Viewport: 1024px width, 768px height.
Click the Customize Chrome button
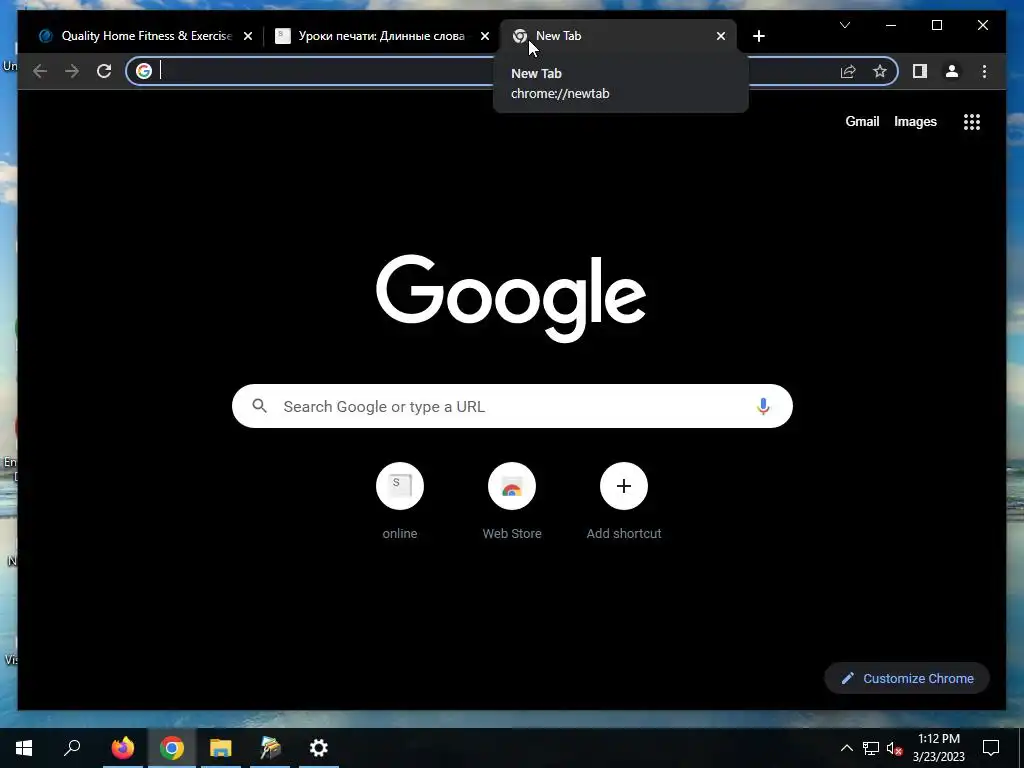(x=907, y=679)
